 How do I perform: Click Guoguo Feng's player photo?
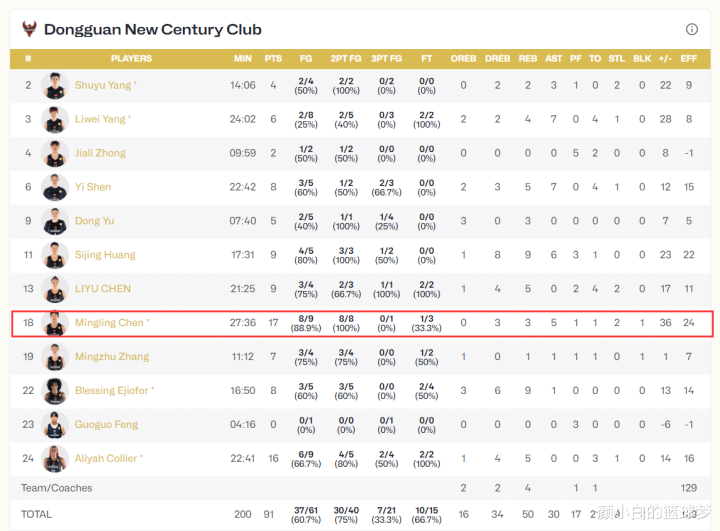[x=55, y=425]
